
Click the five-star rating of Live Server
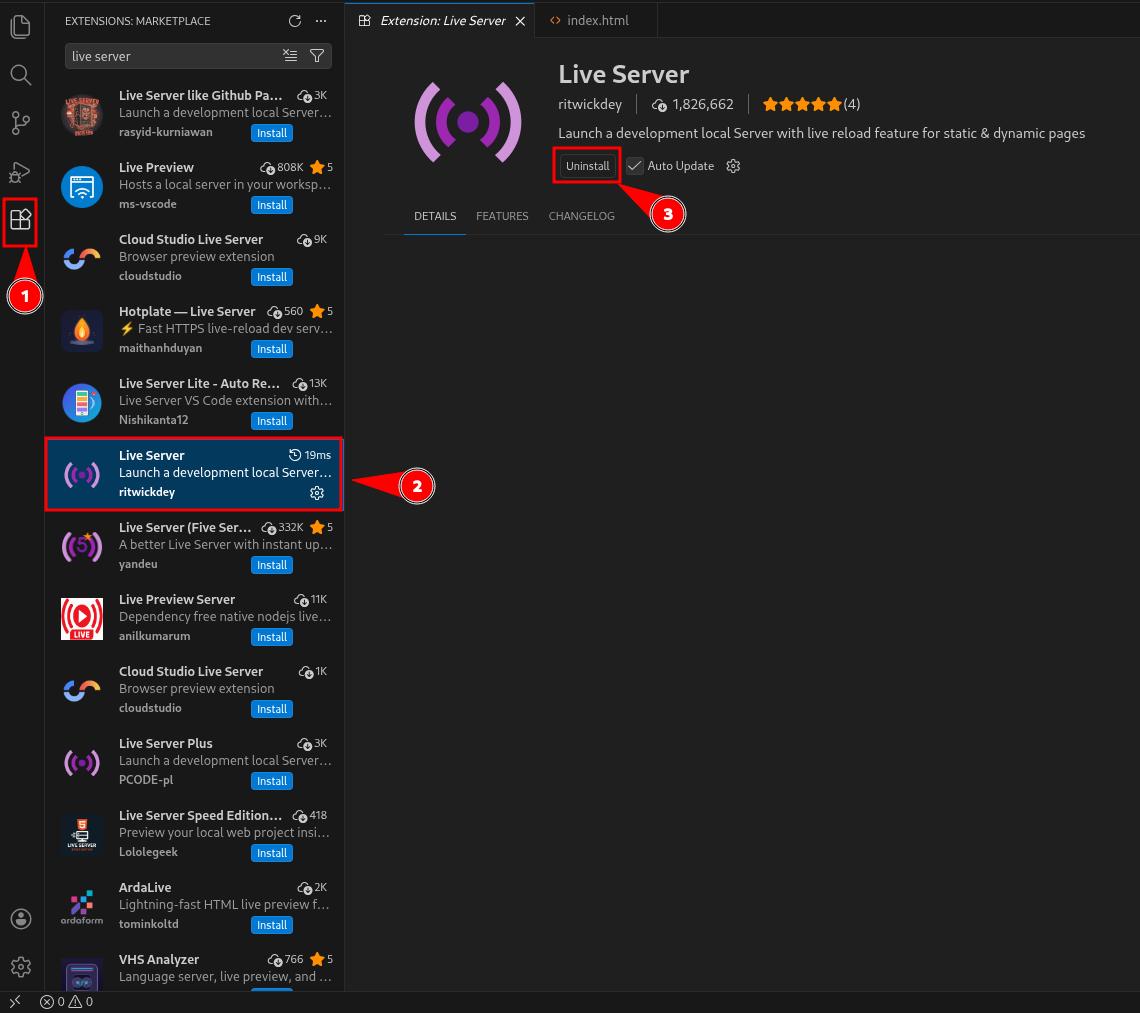(801, 104)
